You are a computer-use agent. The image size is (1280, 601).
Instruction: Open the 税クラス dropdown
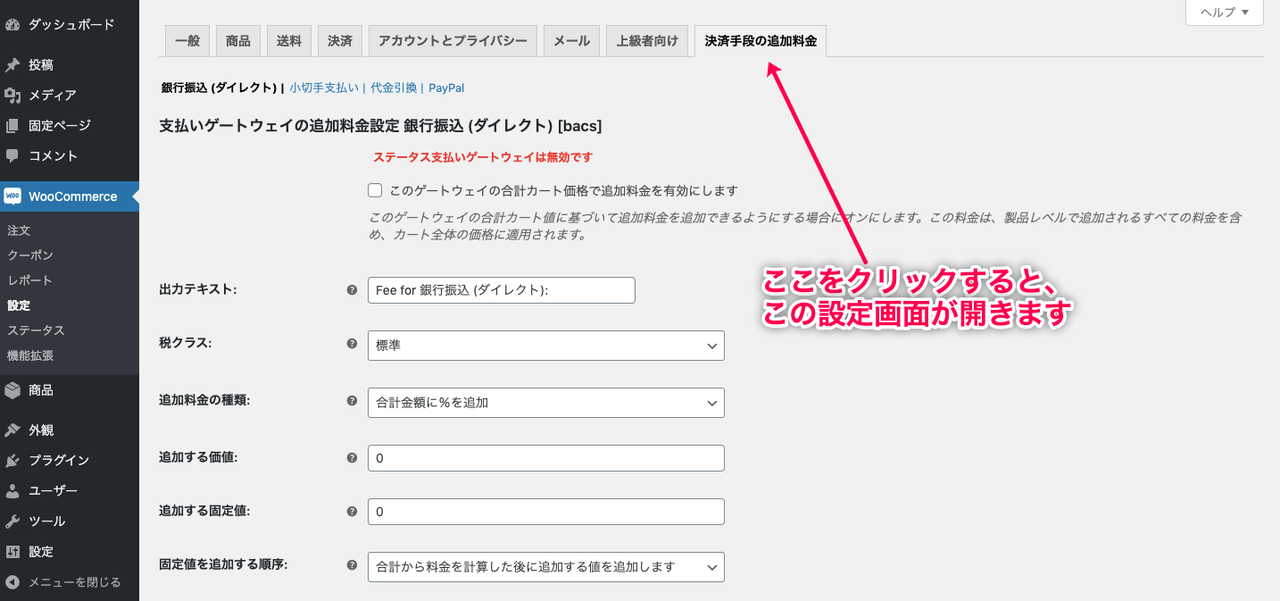click(546, 346)
